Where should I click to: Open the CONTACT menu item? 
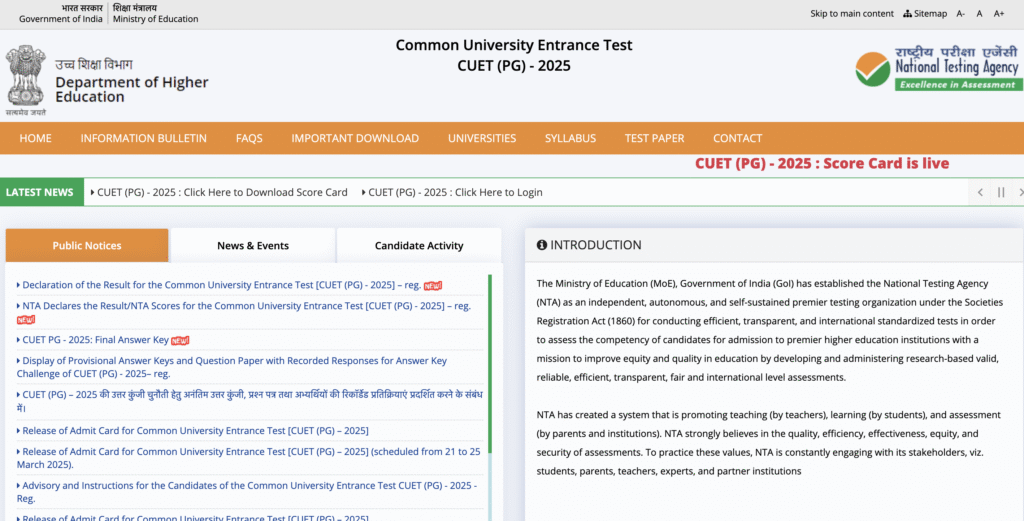click(x=737, y=138)
